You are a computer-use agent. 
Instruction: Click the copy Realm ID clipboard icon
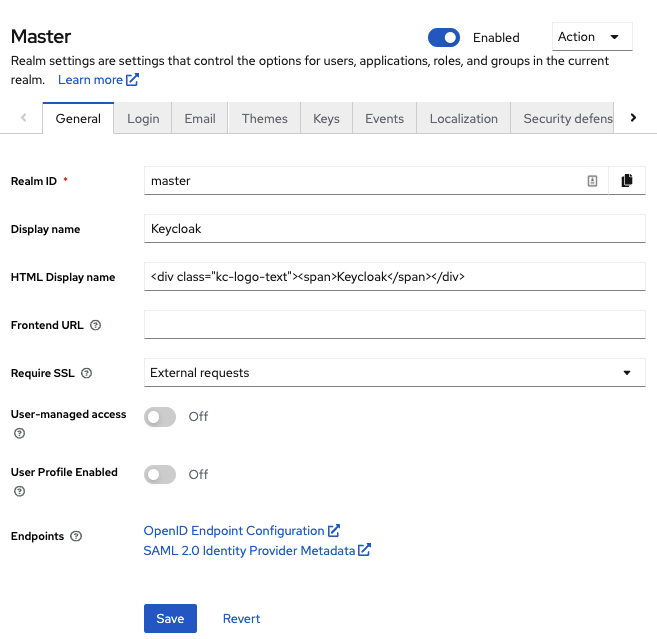pos(627,181)
